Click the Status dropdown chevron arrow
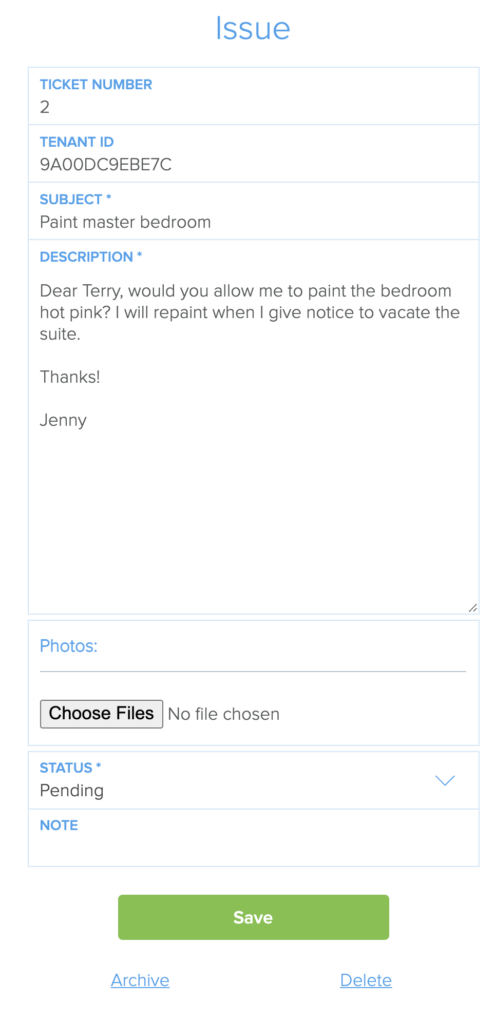495x1024 pixels. point(445,780)
